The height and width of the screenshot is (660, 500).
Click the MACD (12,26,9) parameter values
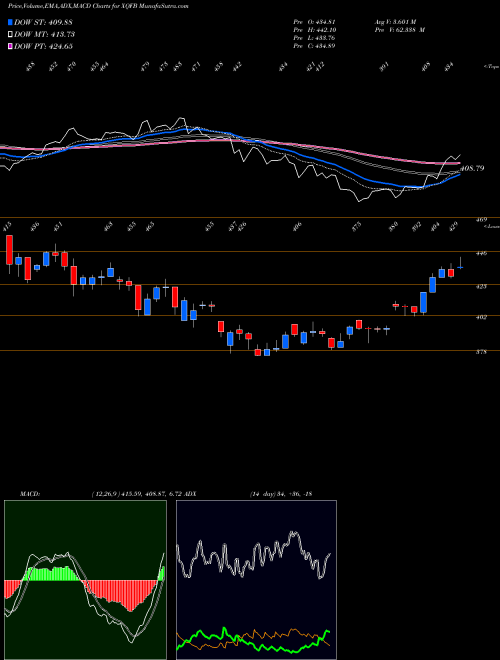coord(136,493)
